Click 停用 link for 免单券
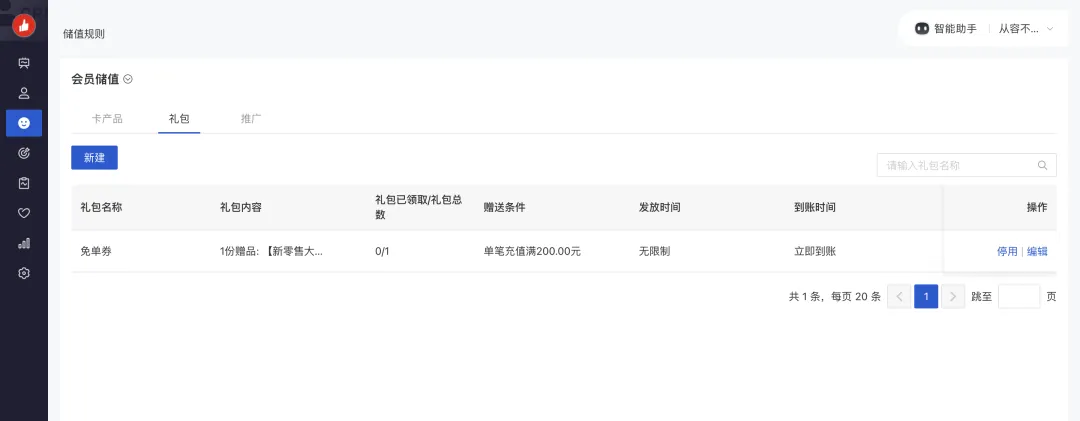 pos(1007,252)
